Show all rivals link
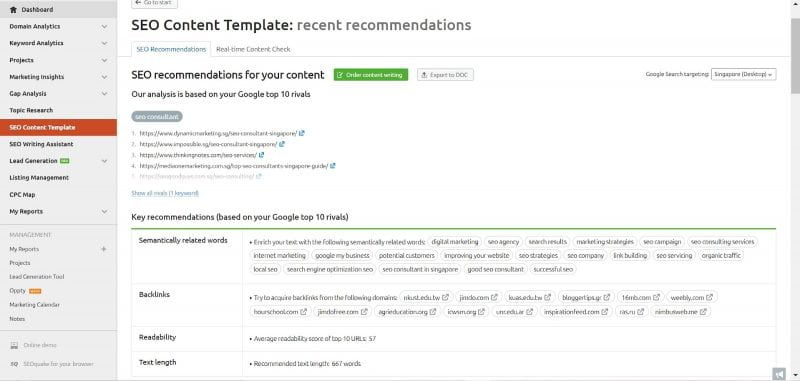800x381 pixels. 165,193
